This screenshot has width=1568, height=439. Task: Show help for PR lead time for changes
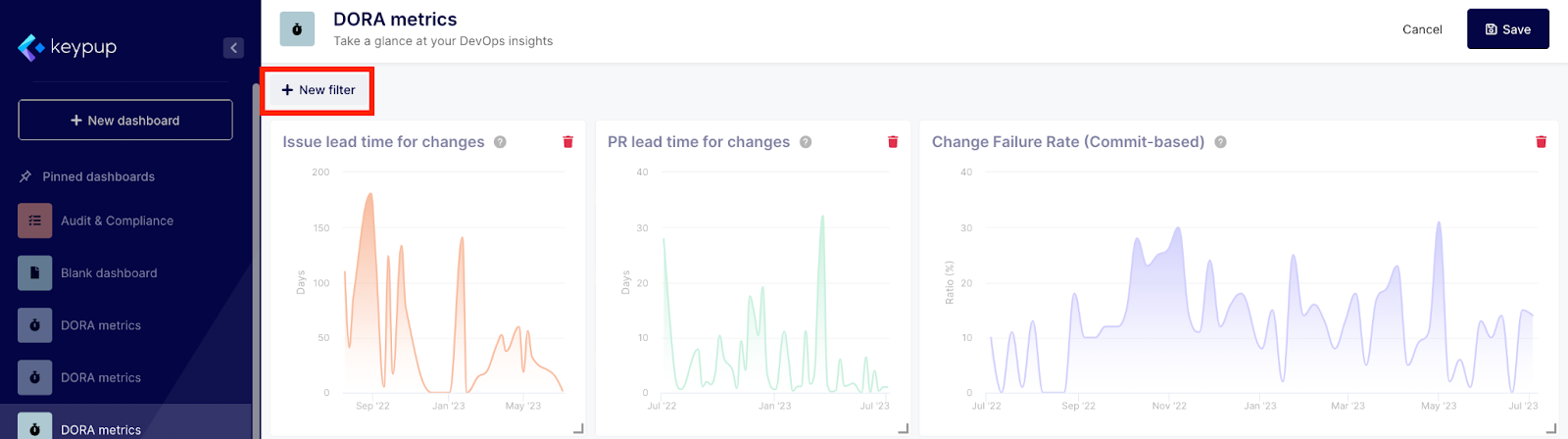tap(806, 142)
